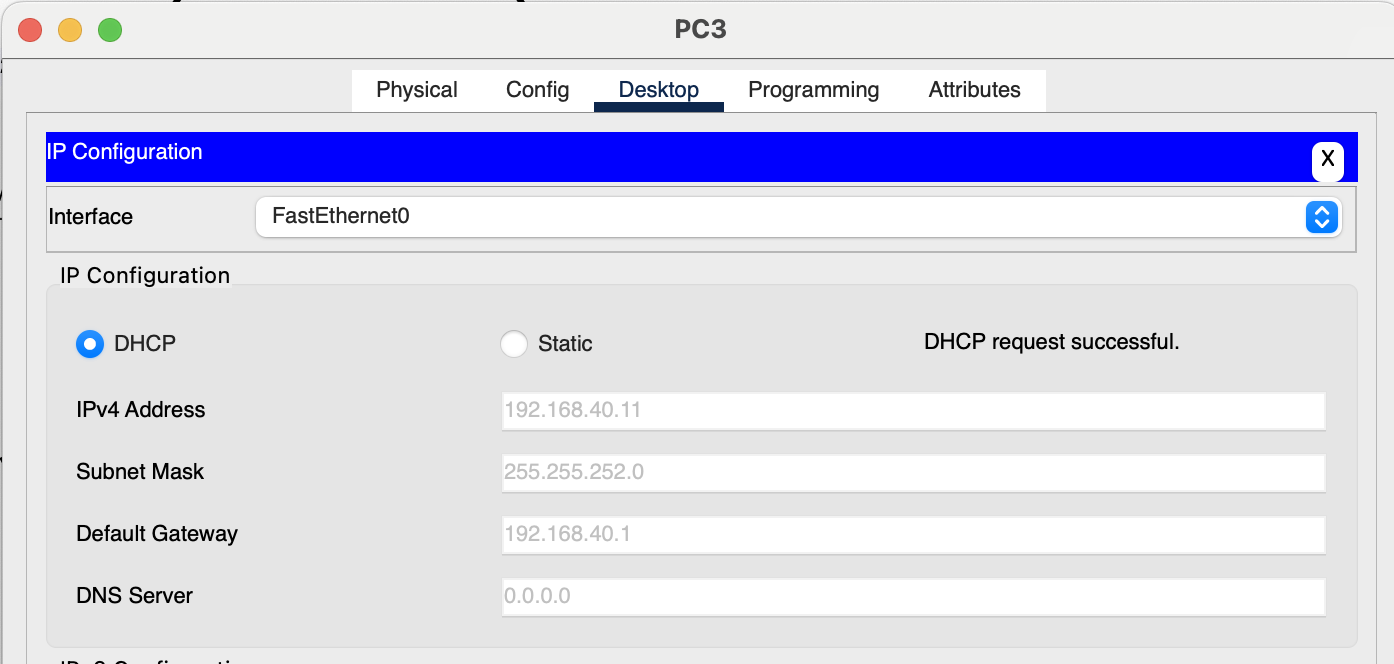Click the red window close button

click(x=30, y=30)
